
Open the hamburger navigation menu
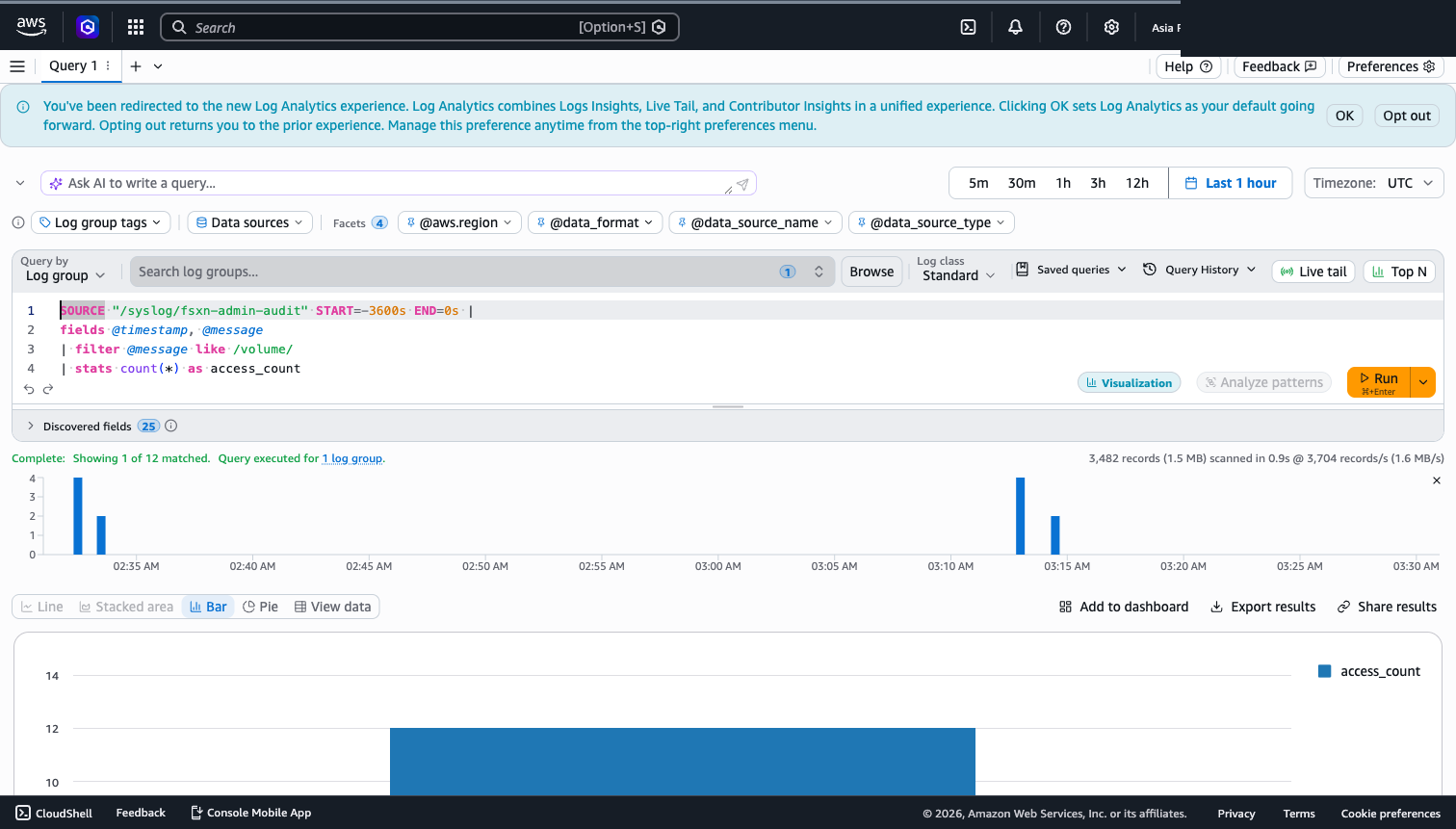click(x=16, y=66)
